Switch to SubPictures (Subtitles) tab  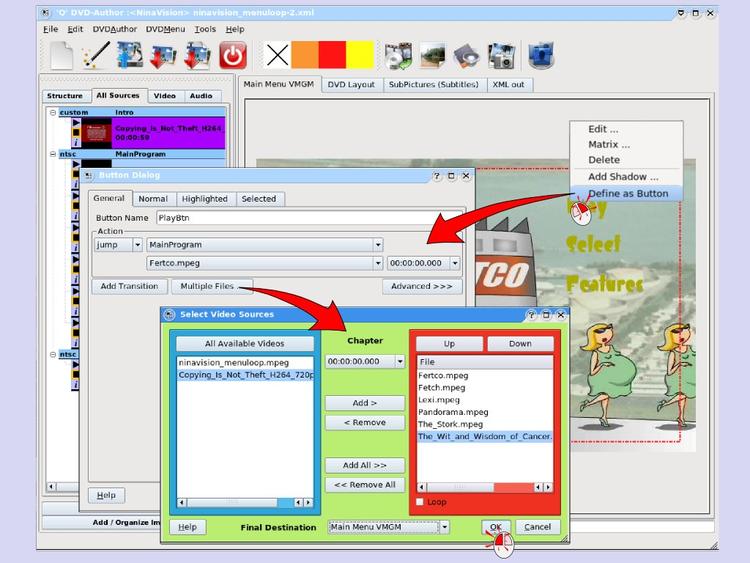433,85
